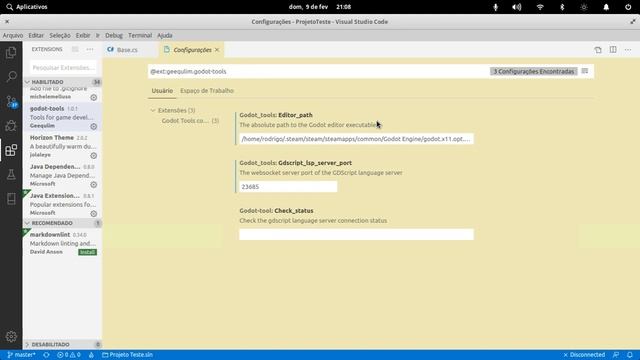This screenshot has width=640, height=360.
Task: Open errors and warnings count in status bar
Action: point(69,355)
